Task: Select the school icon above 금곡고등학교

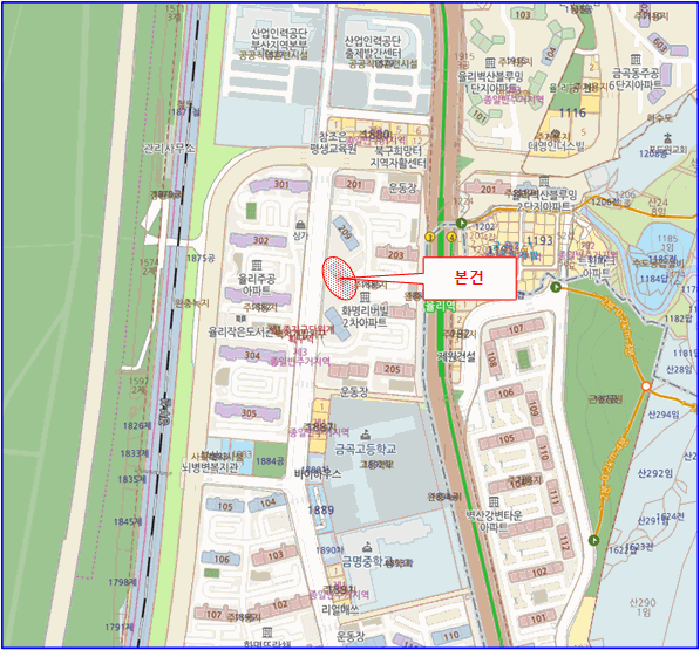Action: 366,434
